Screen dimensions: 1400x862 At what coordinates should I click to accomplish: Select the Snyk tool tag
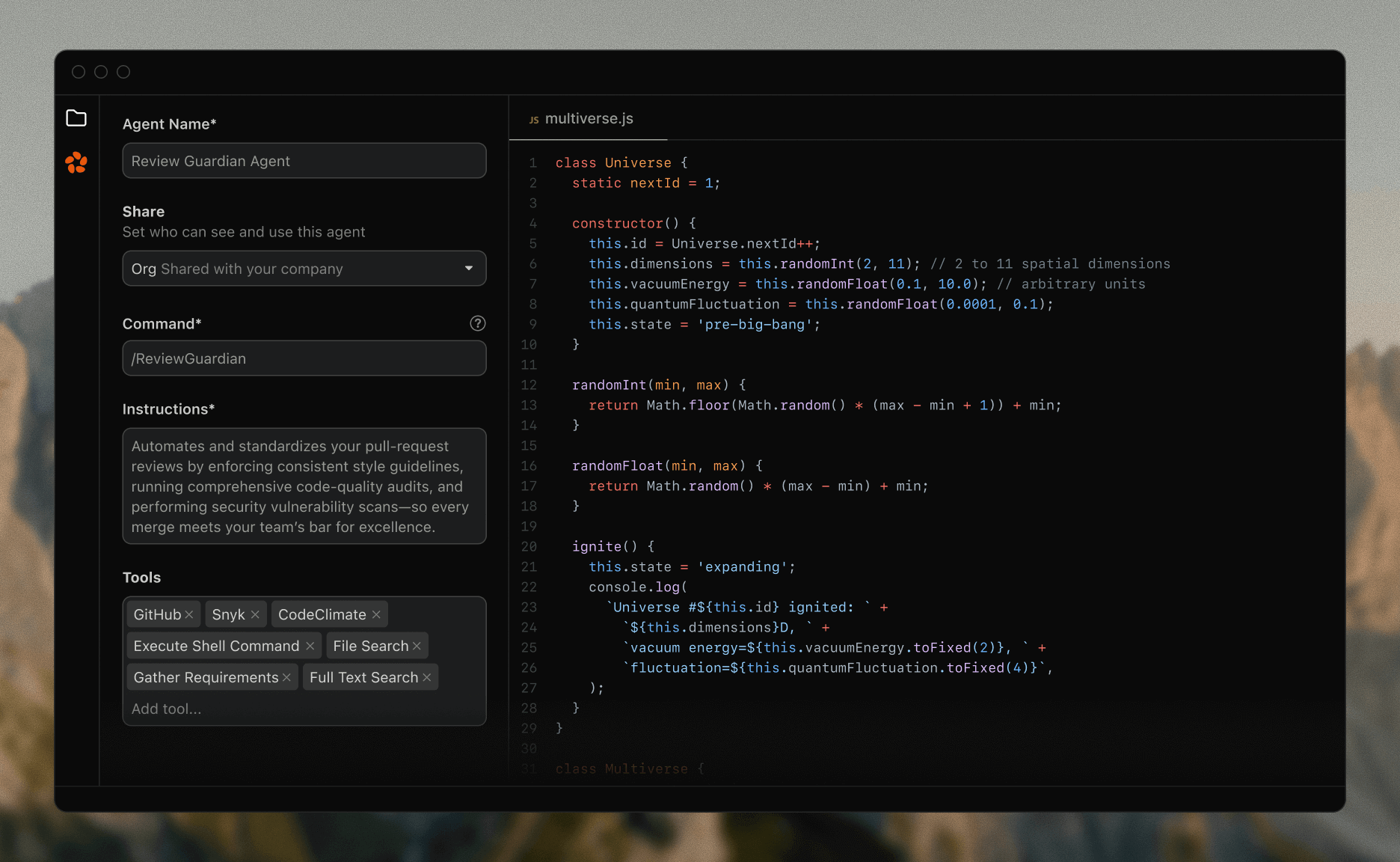coord(228,614)
